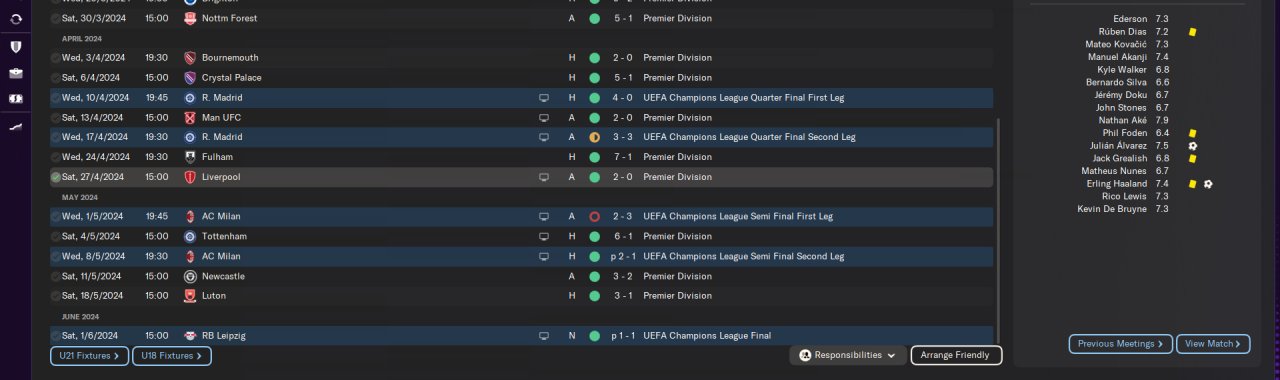This screenshot has width=1280, height=380.
Task: Click the AC Milan badge on 1/5/2024
Action: (x=190, y=216)
